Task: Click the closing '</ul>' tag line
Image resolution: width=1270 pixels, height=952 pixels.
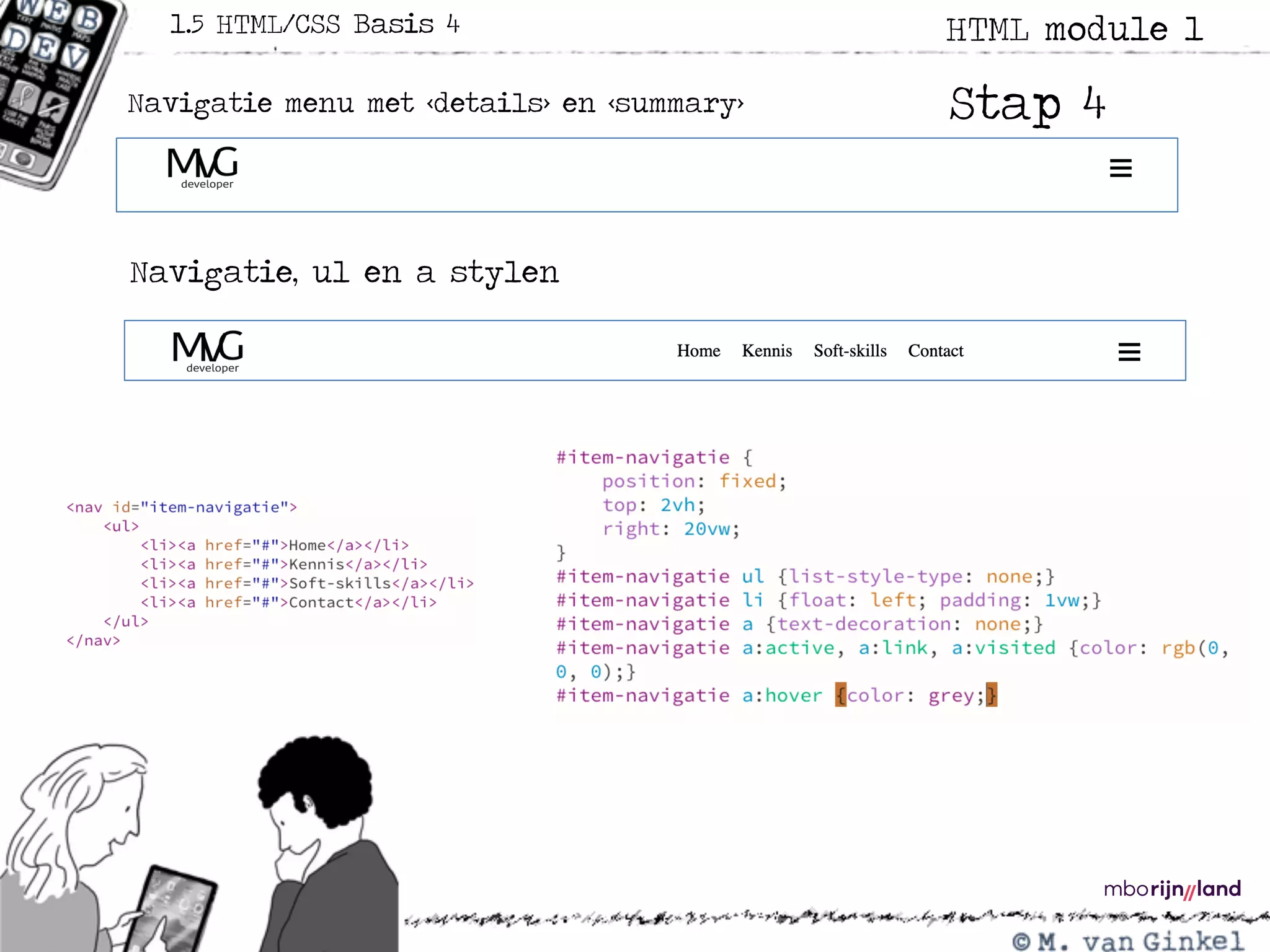Action: (x=126, y=622)
